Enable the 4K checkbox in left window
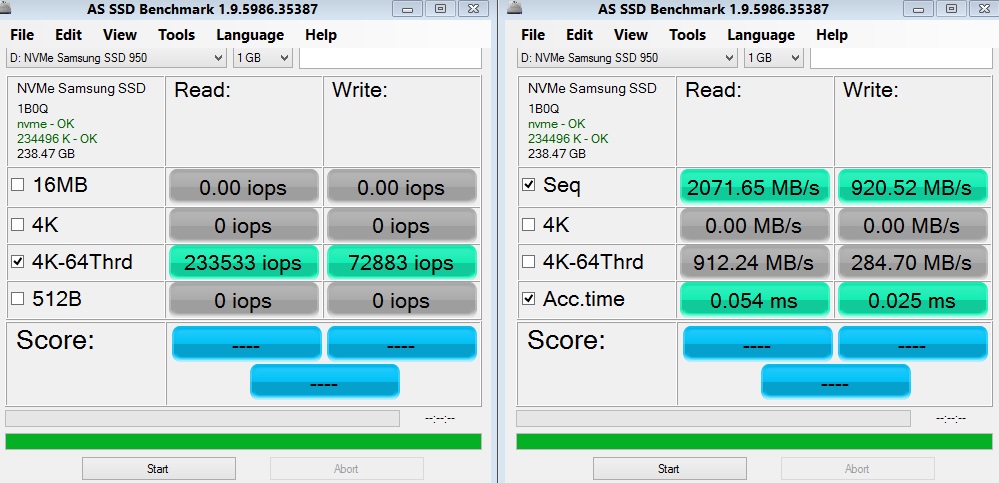 point(18,224)
